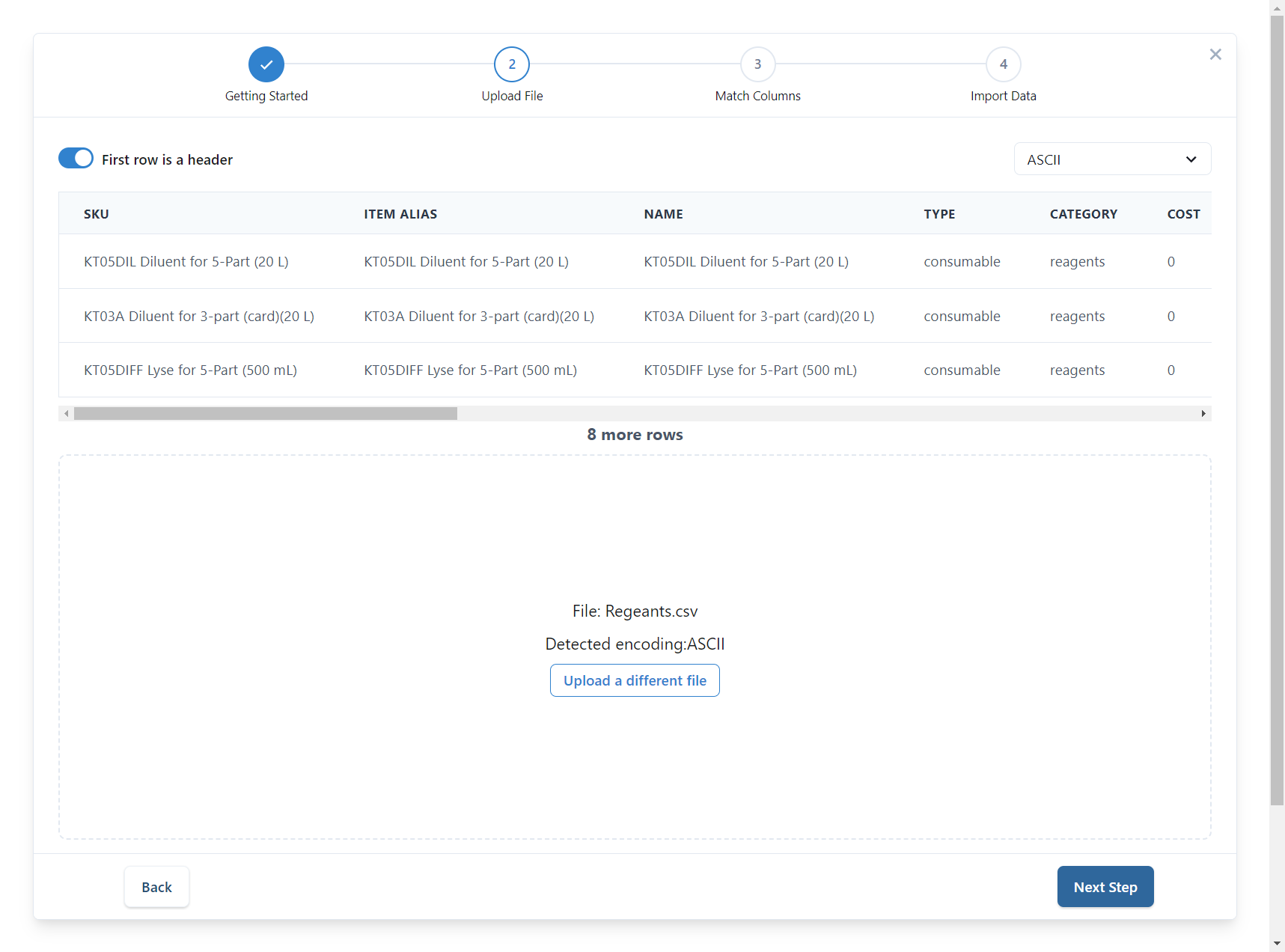
Task: Click the 'Getting Started' step label
Action: click(266, 96)
